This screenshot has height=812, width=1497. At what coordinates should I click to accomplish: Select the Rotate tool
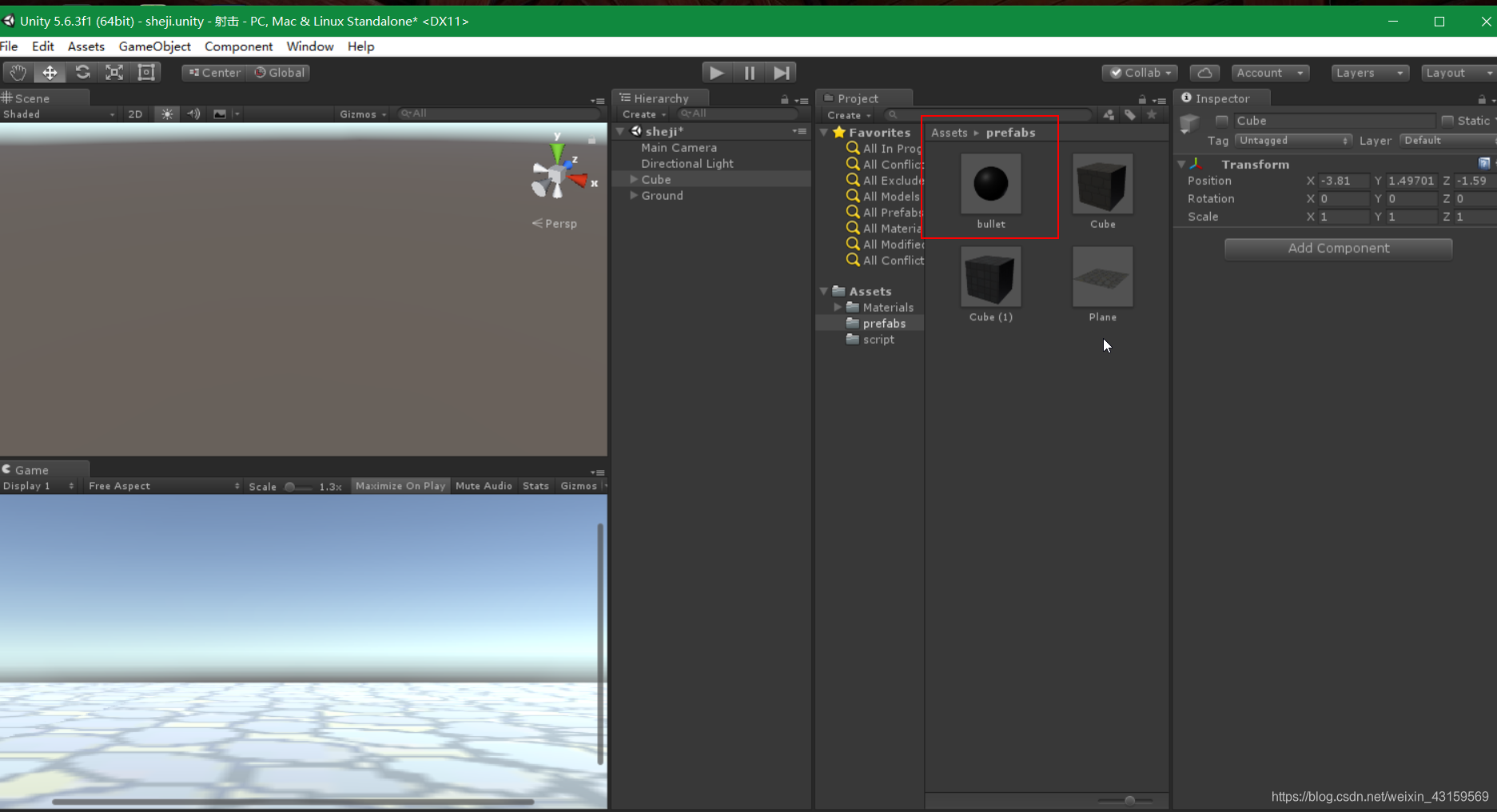point(82,73)
